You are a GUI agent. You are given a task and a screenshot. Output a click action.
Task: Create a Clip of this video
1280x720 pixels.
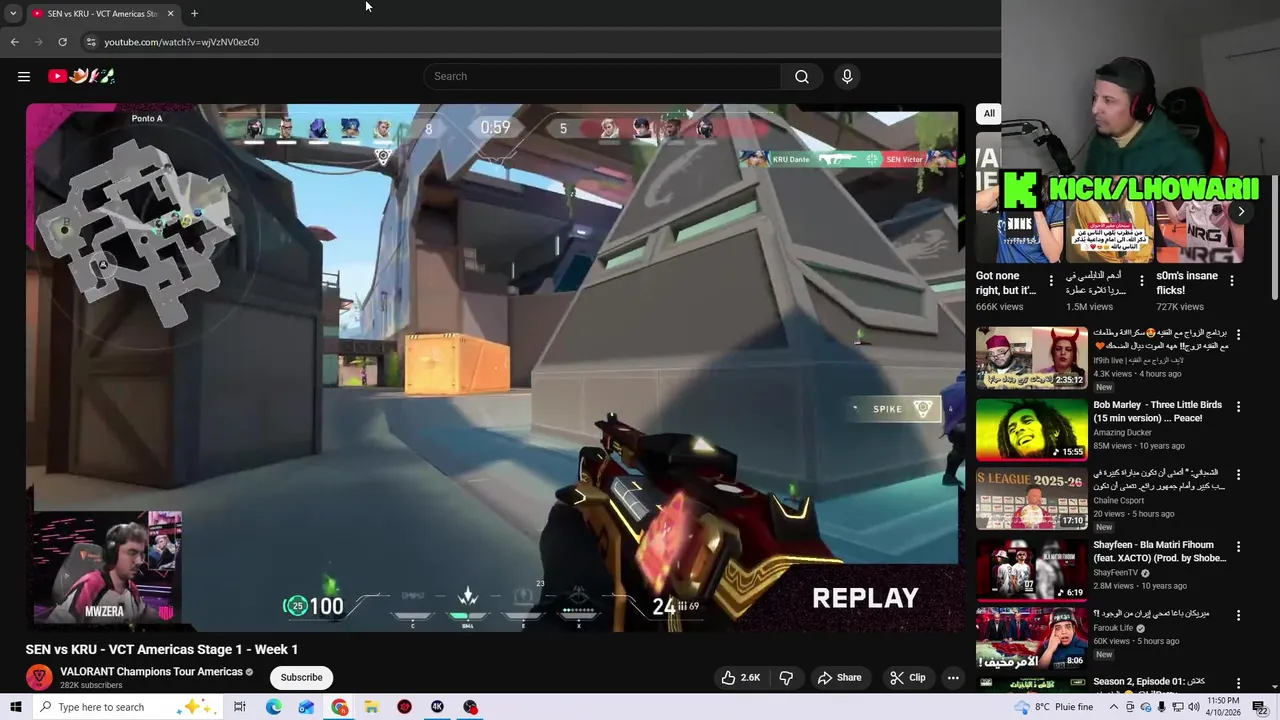pos(907,677)
